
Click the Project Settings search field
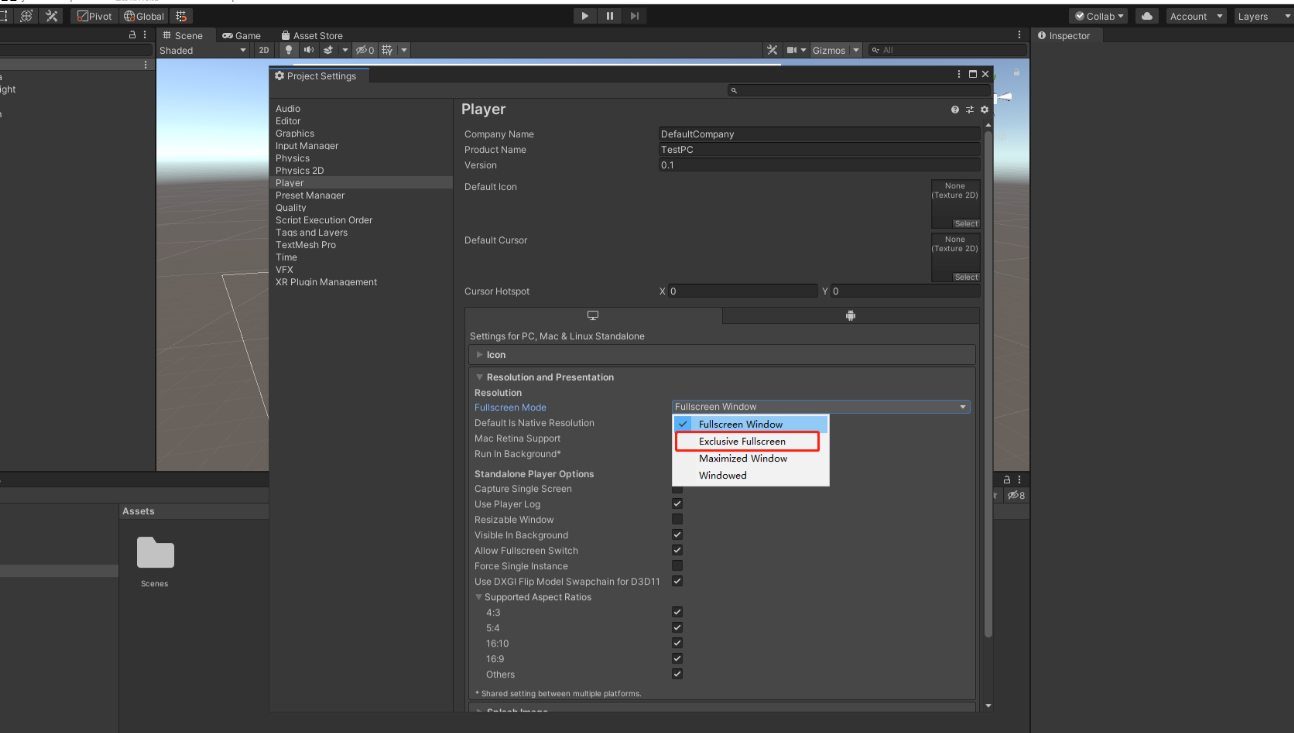pyautogui.click(x=859, y=90)
